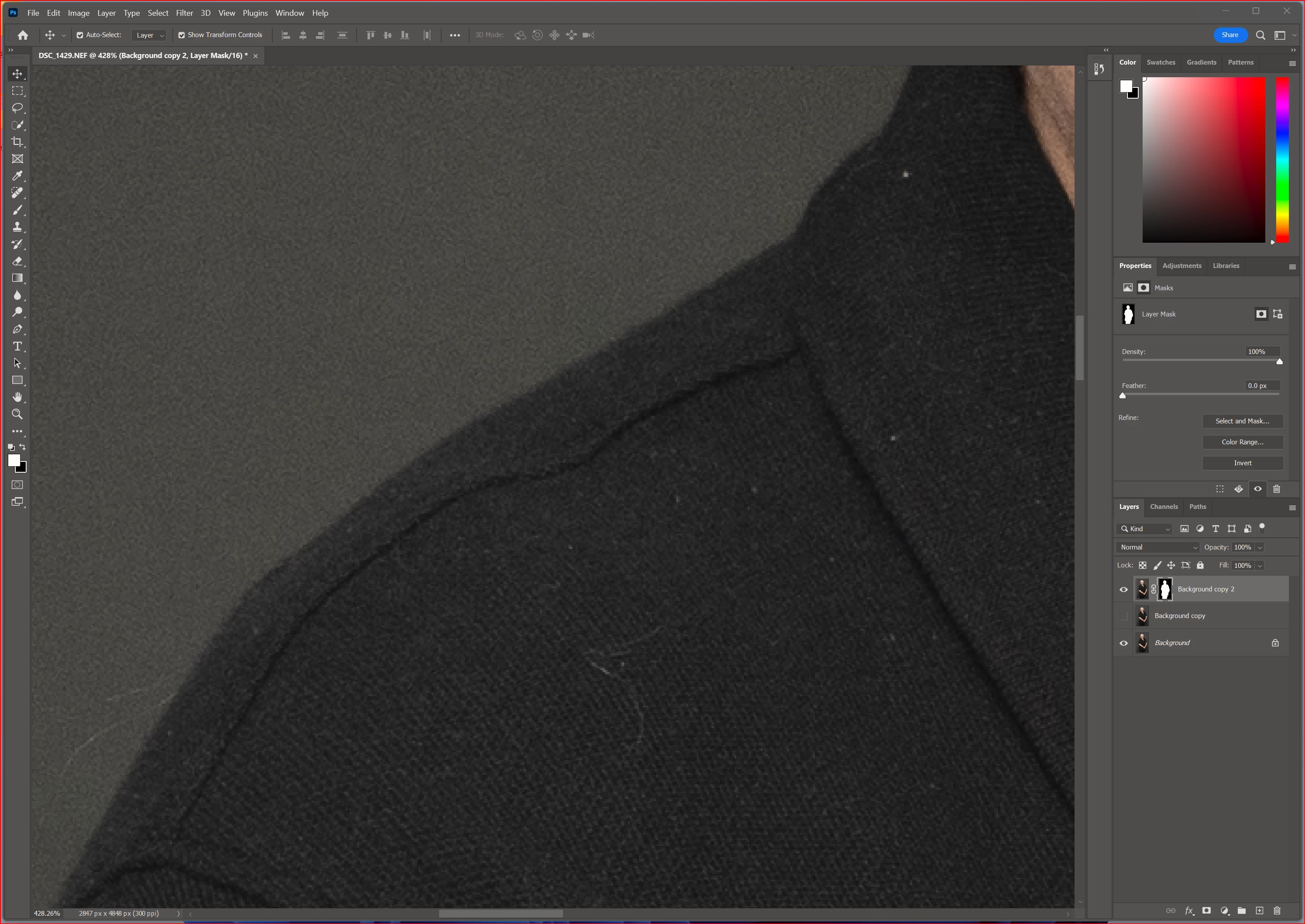Open the layer blend mode Normal dropdown
Viewport: 1305px width, 924px height.
1157,547
